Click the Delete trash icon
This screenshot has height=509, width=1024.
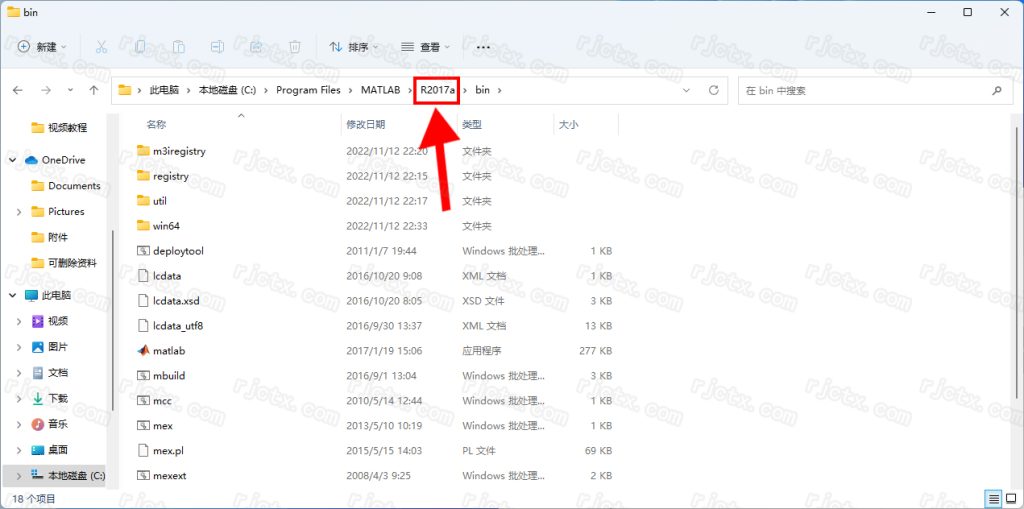295,47
